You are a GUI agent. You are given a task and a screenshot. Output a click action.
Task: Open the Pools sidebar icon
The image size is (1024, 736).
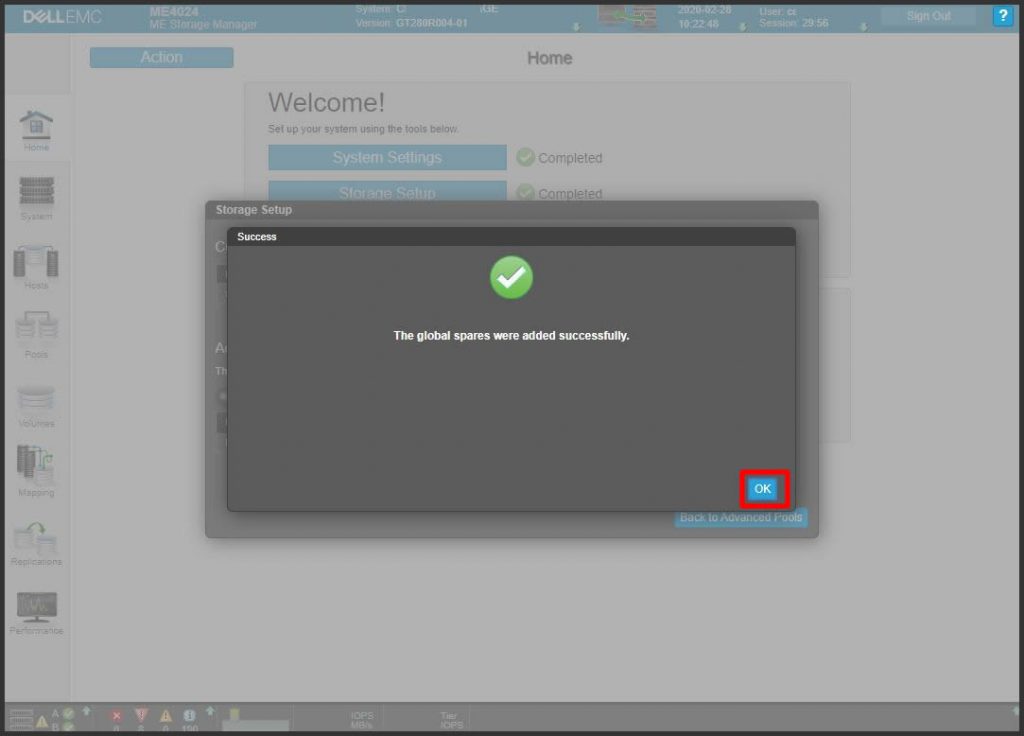36,335
